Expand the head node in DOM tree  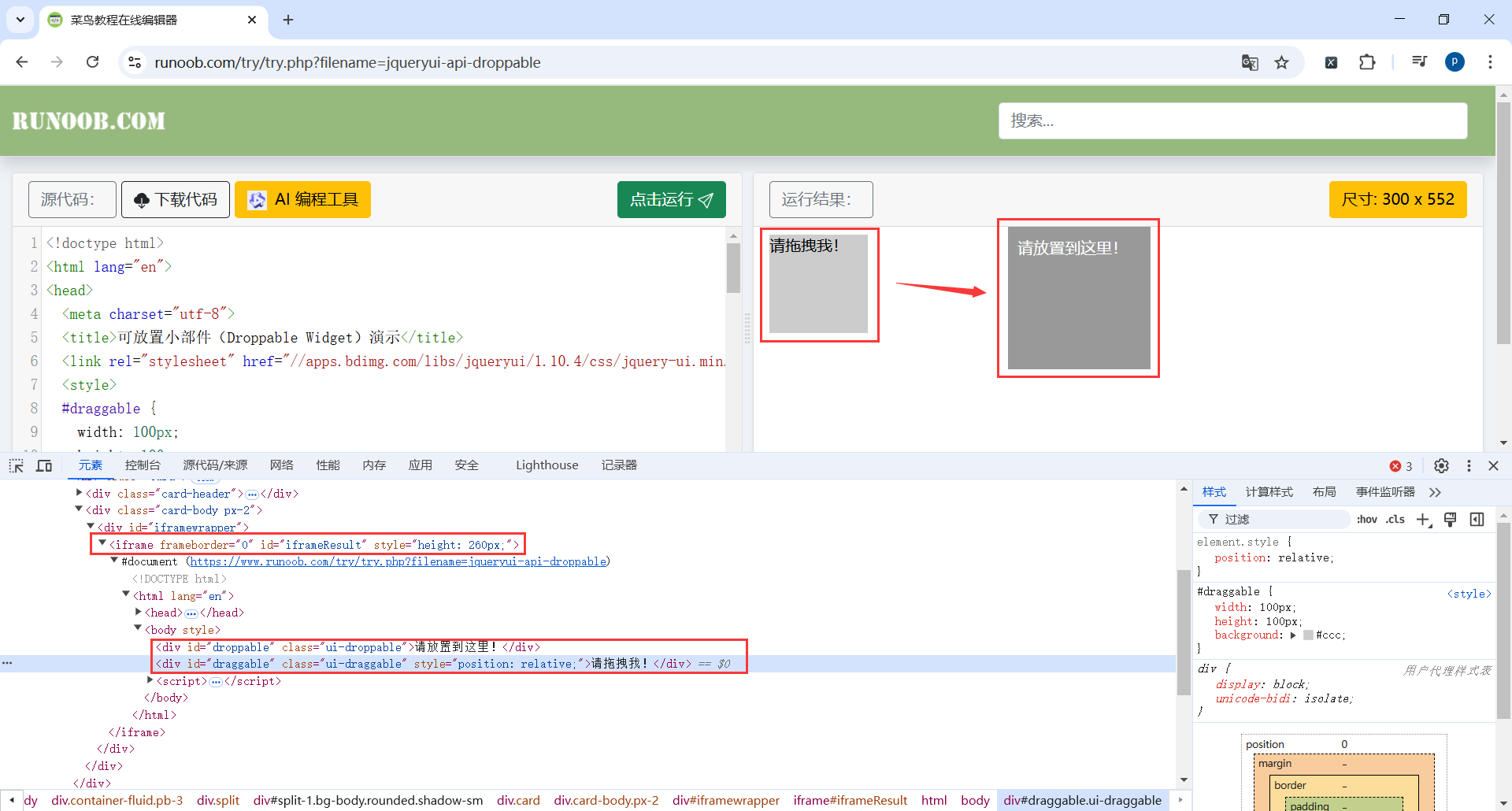138,612
